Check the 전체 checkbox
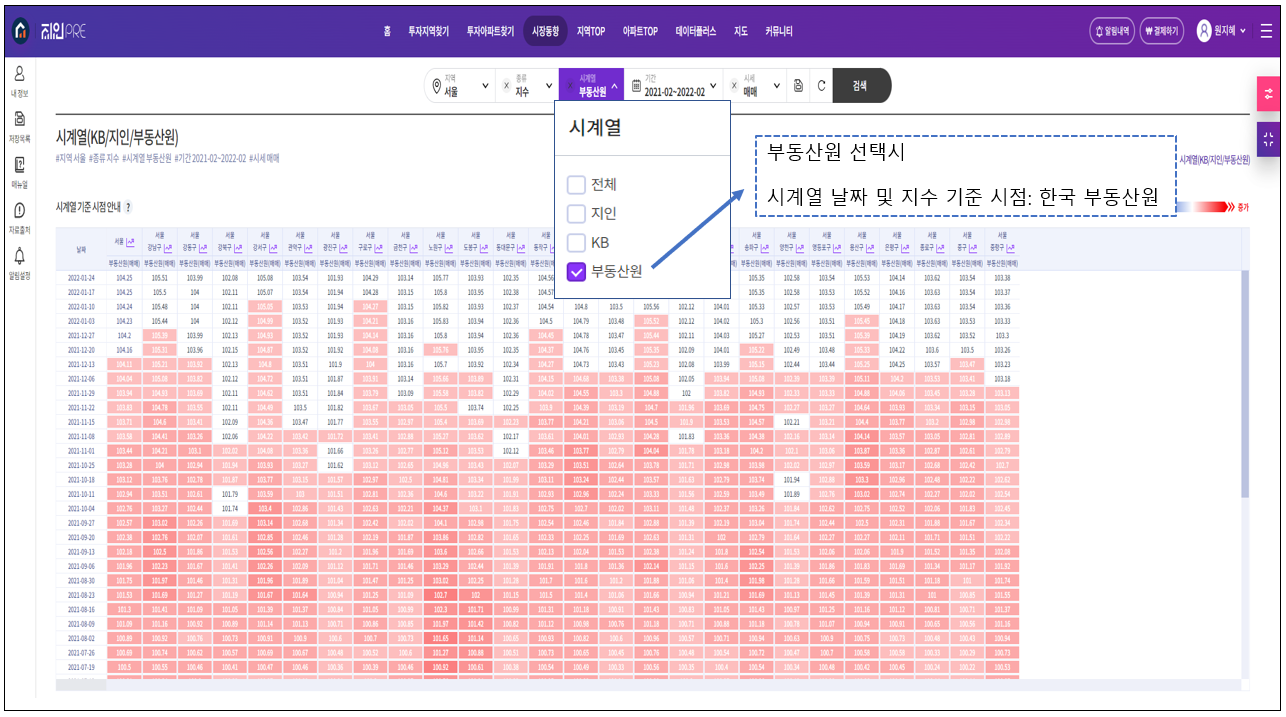 click(x=576, y=185)
